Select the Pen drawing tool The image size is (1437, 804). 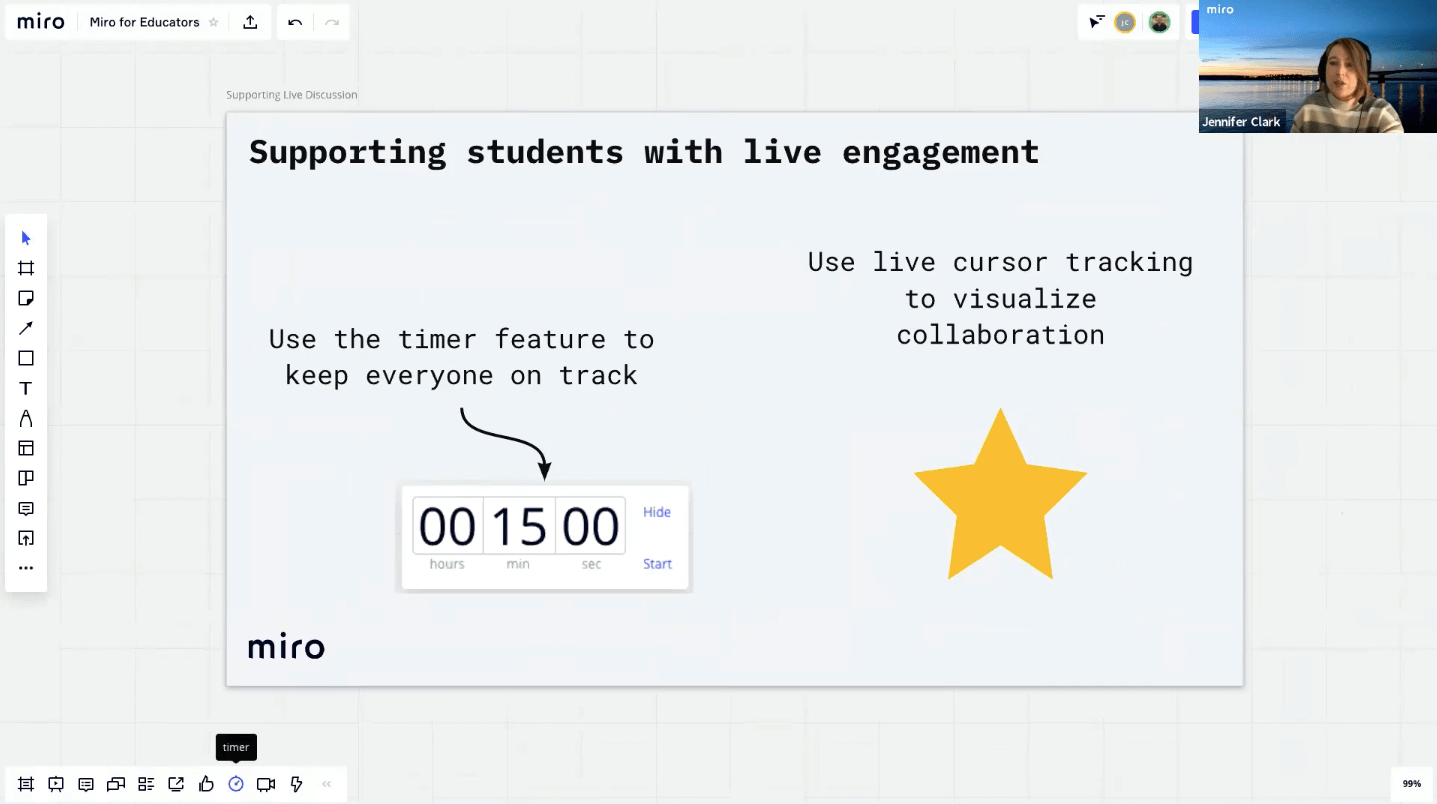[x=26, y=418]
